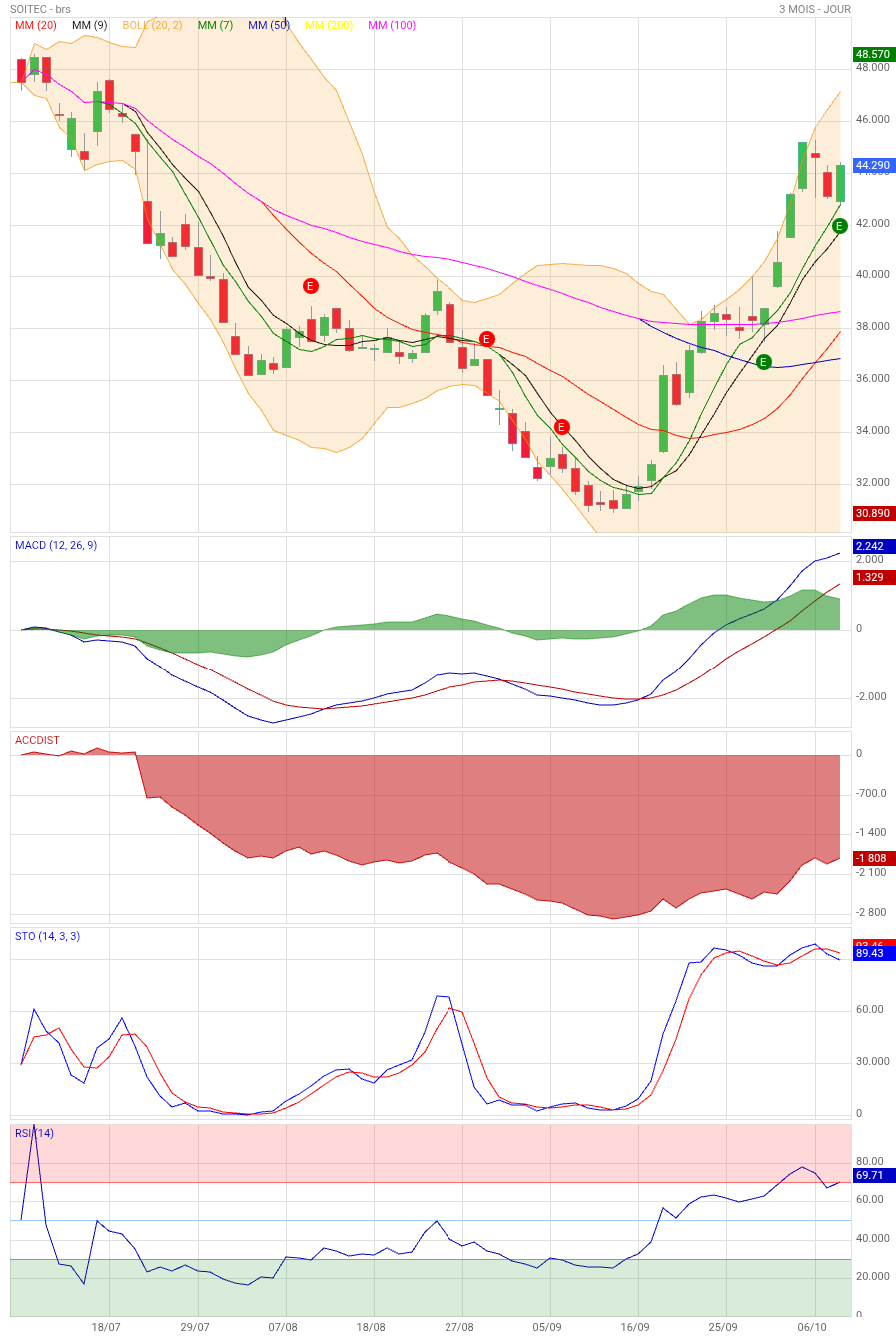
Task: Click the ACCDIST indicator title
Action: [37, 740]
